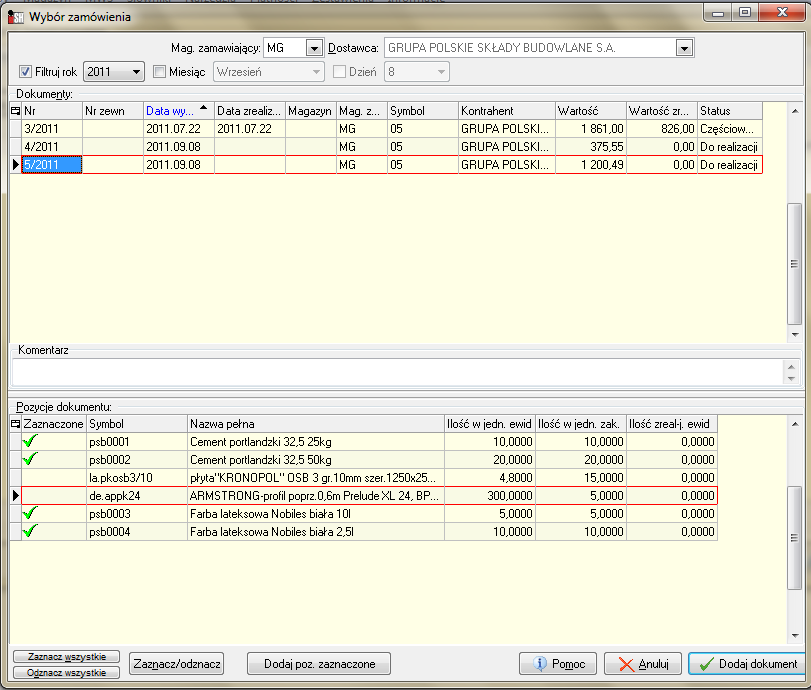Click inside the Komentarz text field
The height and width of the screenshot is (690, 811).
397,372
